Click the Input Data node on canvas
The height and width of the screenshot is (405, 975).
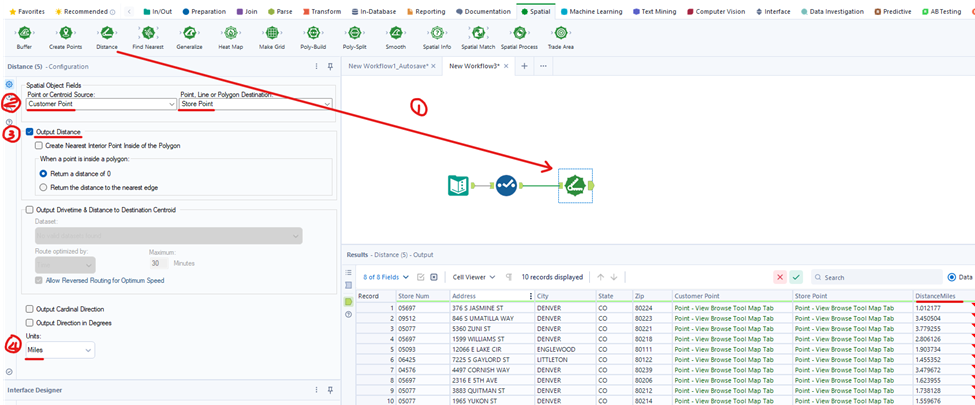460,186
